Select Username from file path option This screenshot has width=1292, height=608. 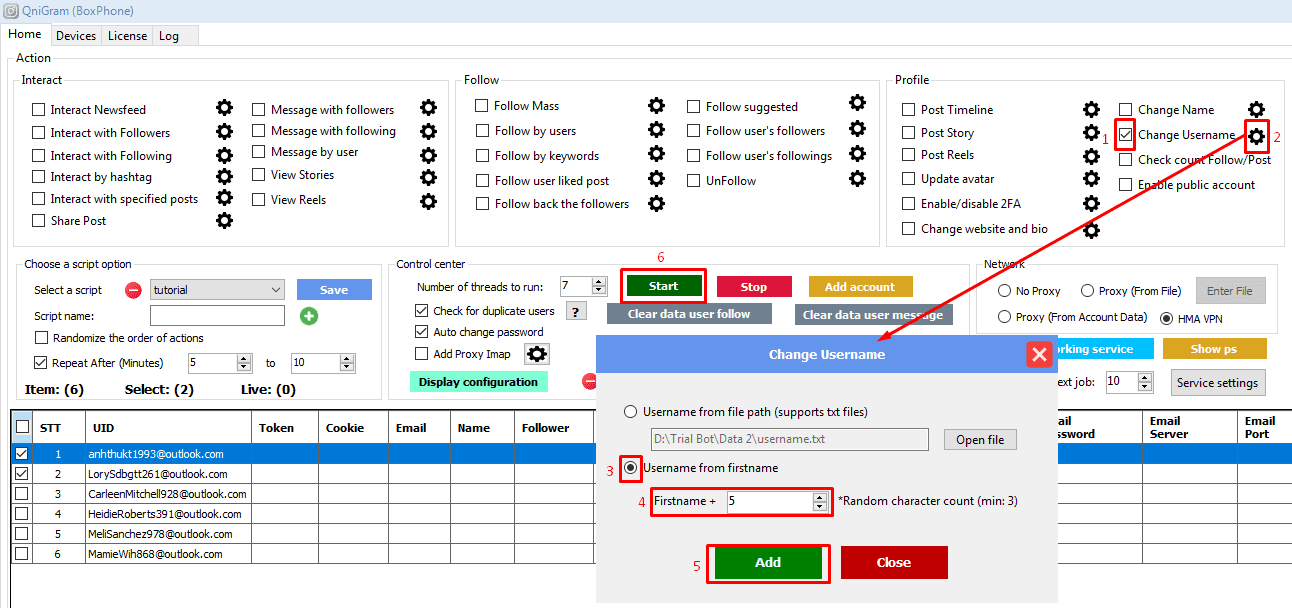(630, 412)
